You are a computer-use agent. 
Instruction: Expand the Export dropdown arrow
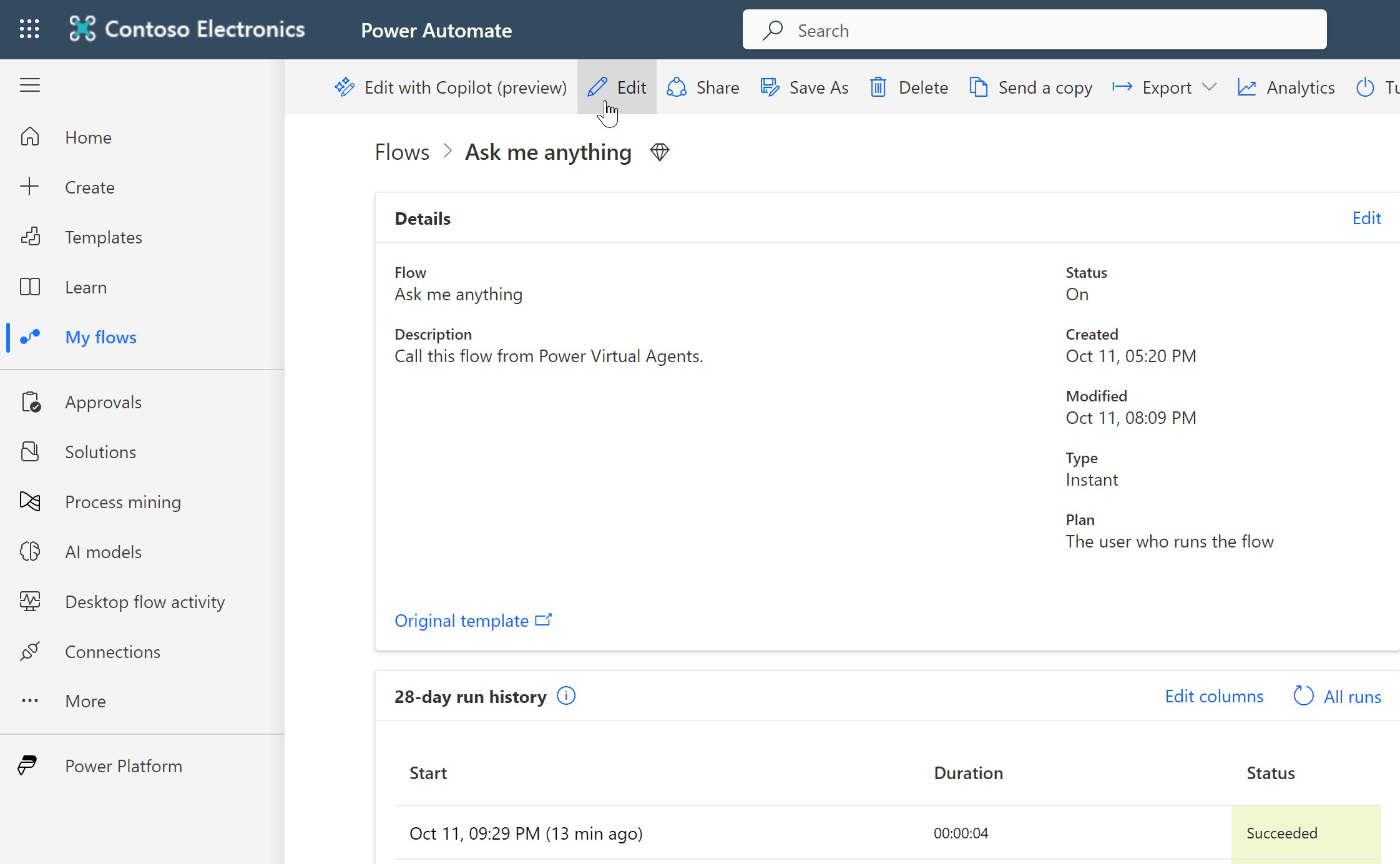click(1209, 87)
